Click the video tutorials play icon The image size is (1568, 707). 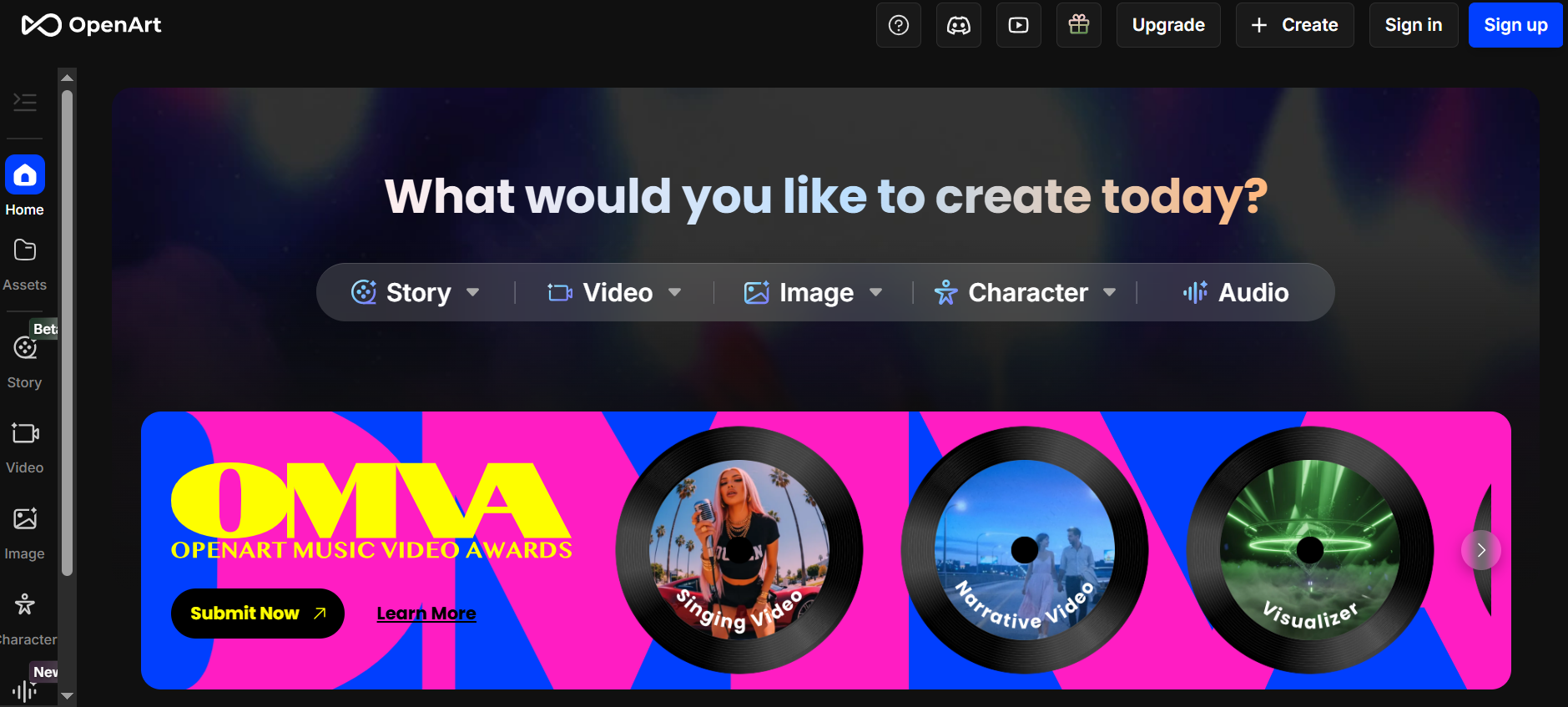coord(1018,25)
